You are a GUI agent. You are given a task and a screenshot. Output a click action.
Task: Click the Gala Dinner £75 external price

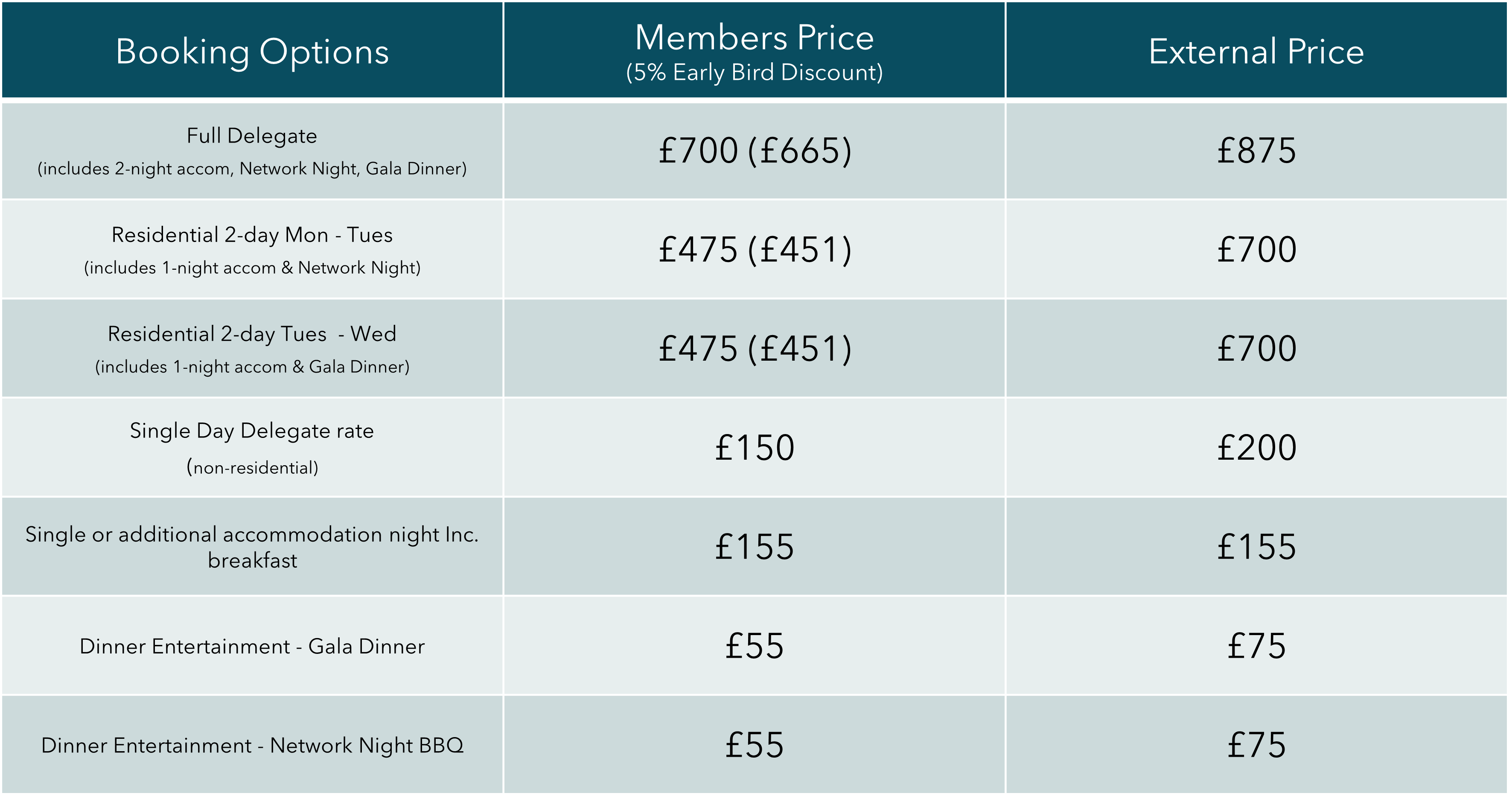tap(1256, 646)
